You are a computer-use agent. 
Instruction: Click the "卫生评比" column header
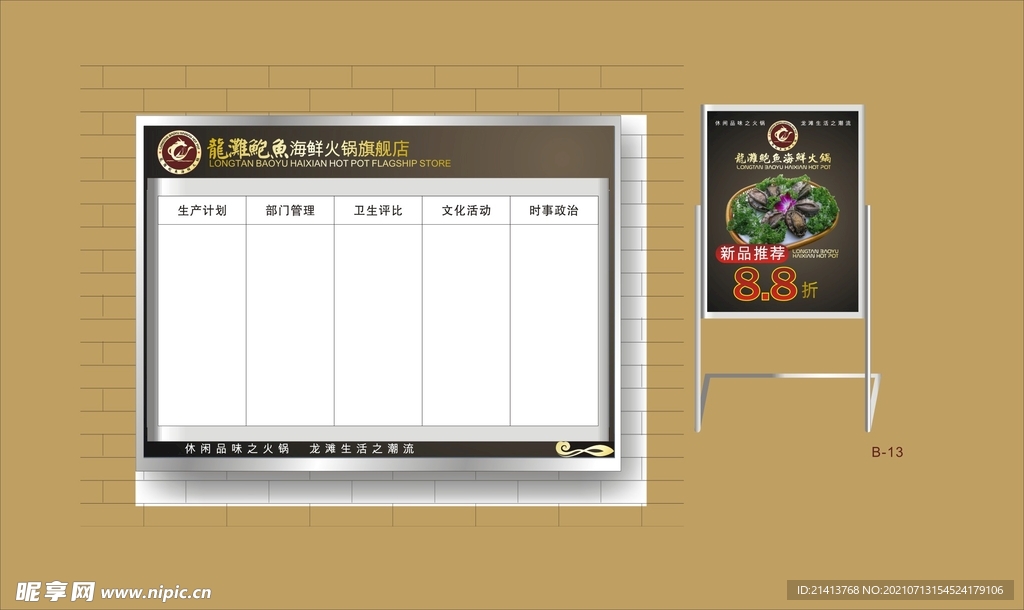pyautogui.click(x=378, y=210)
